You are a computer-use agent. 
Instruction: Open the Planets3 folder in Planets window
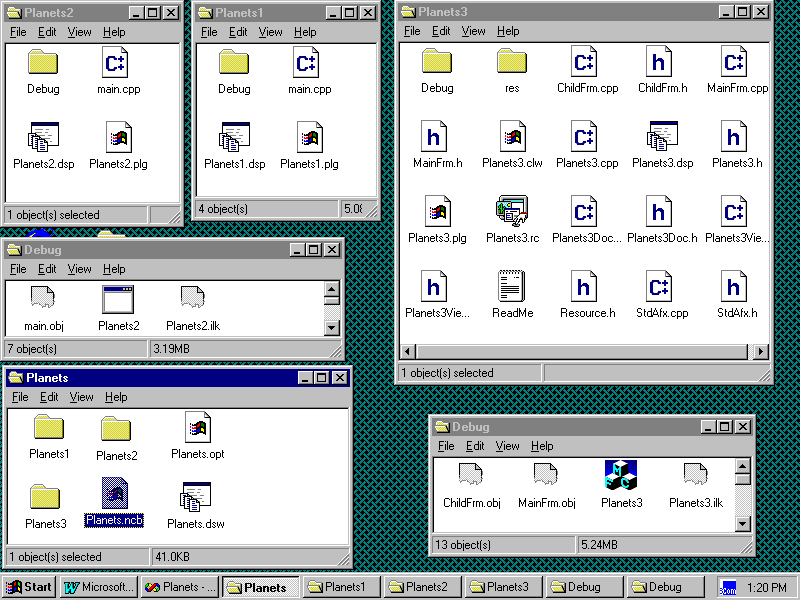[46, 497]
